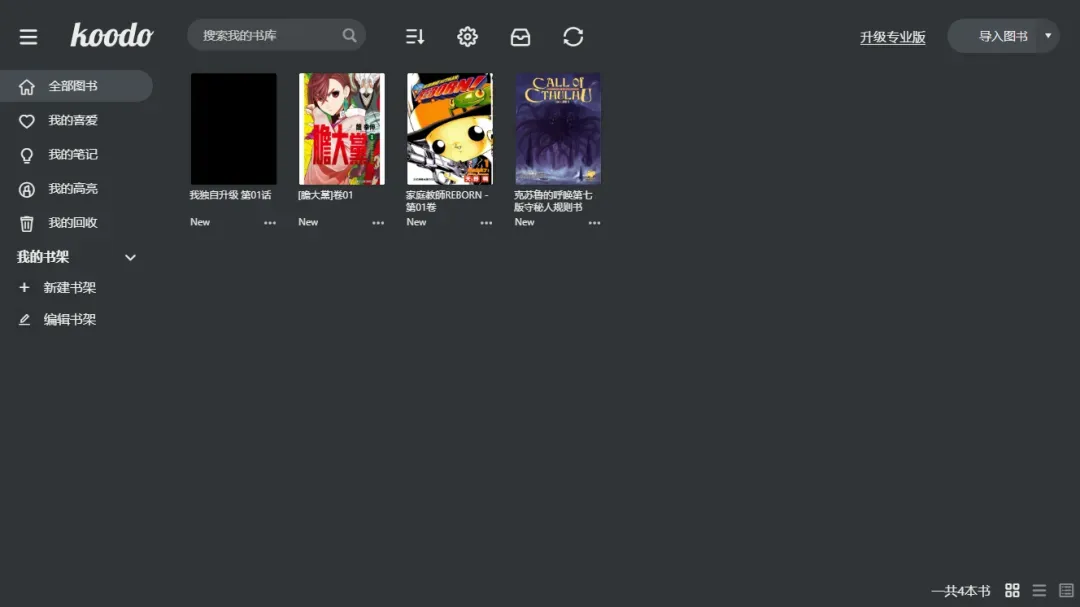Switch to list view mode
Viewport: 1080px width, 607px height.
[1039, 591]
